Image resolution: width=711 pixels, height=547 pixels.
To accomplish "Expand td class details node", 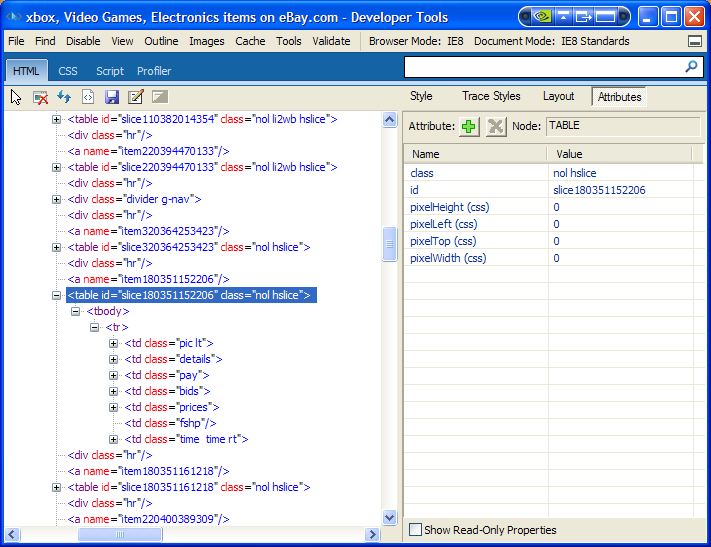I will pyautogui.click(x=113, y=360).
